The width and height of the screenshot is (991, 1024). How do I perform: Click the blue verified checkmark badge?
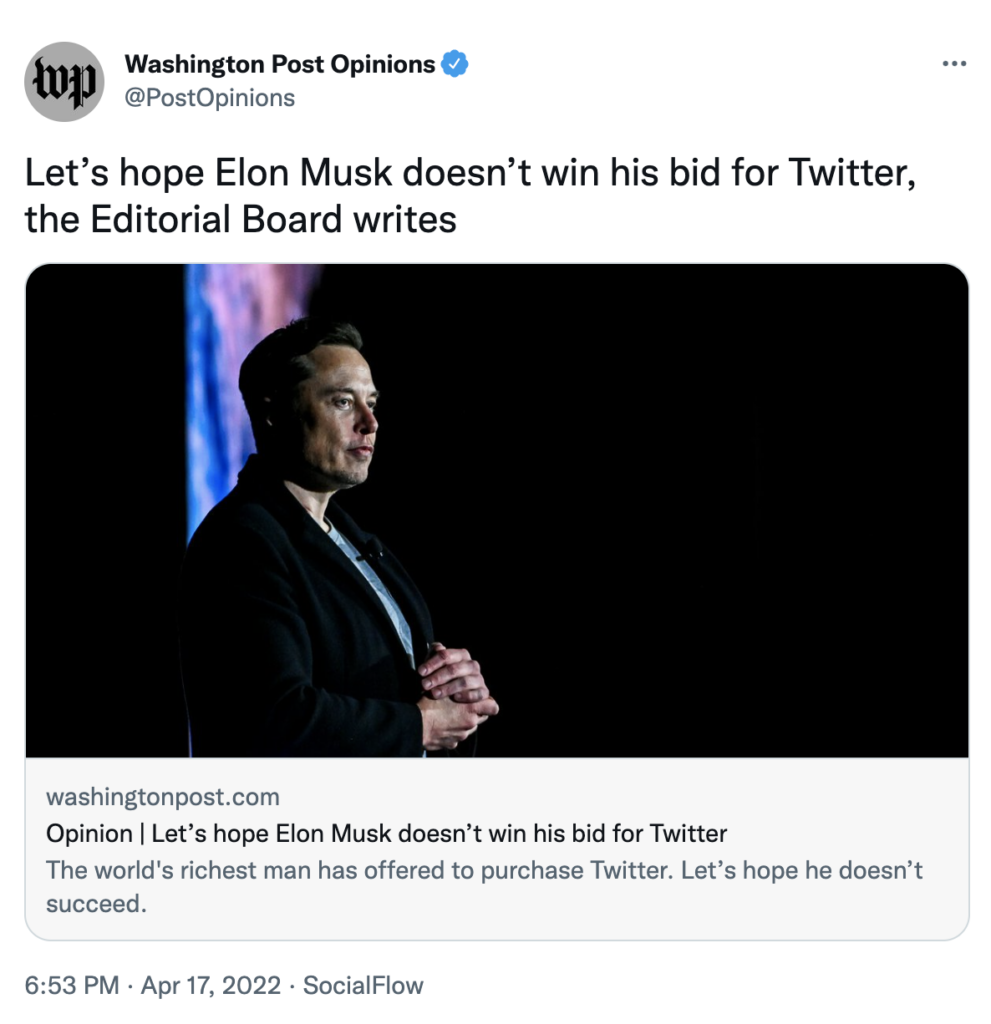(455, 65)
